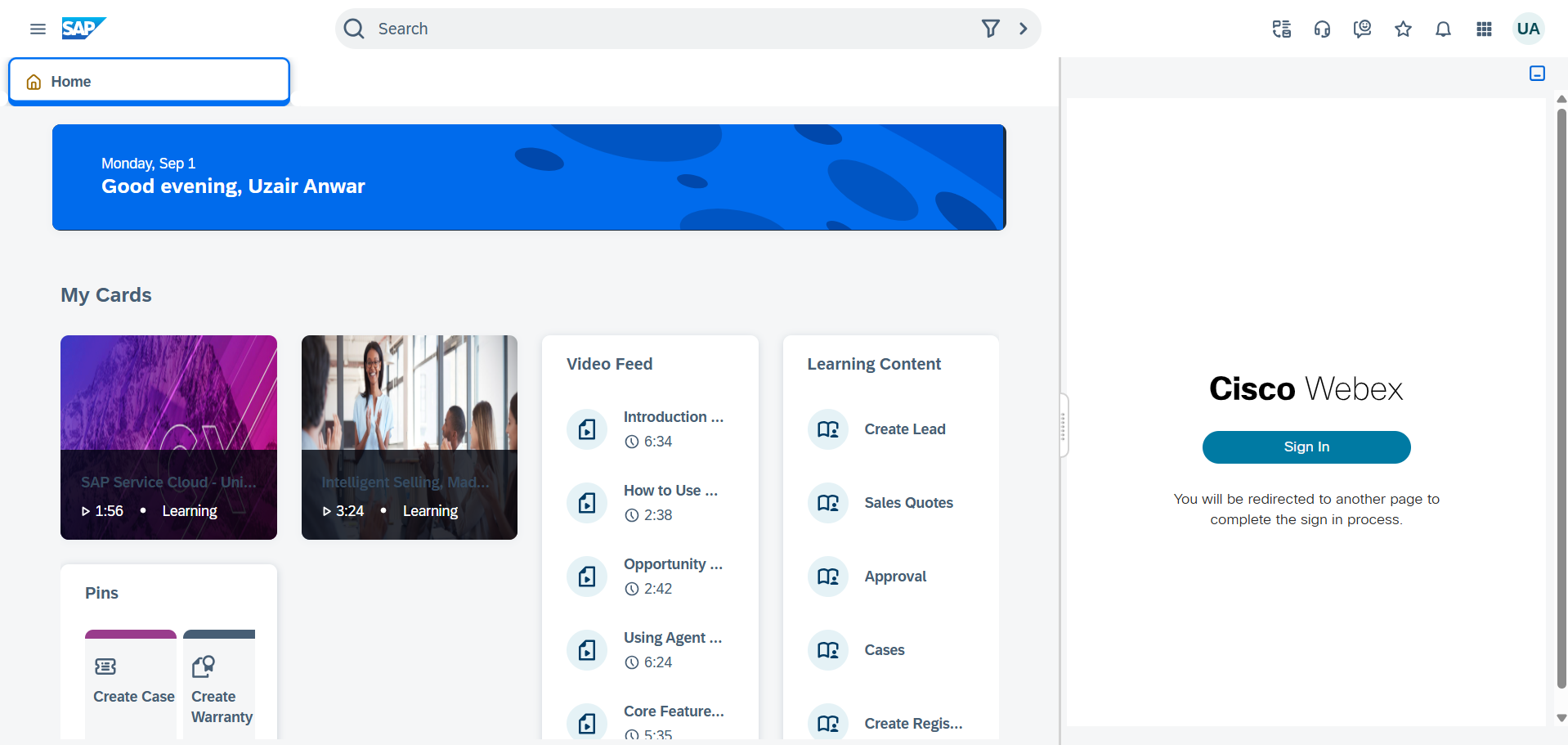Click the Cisco Webex Sign In button

pyautogui.click(x=1306, y=447)
